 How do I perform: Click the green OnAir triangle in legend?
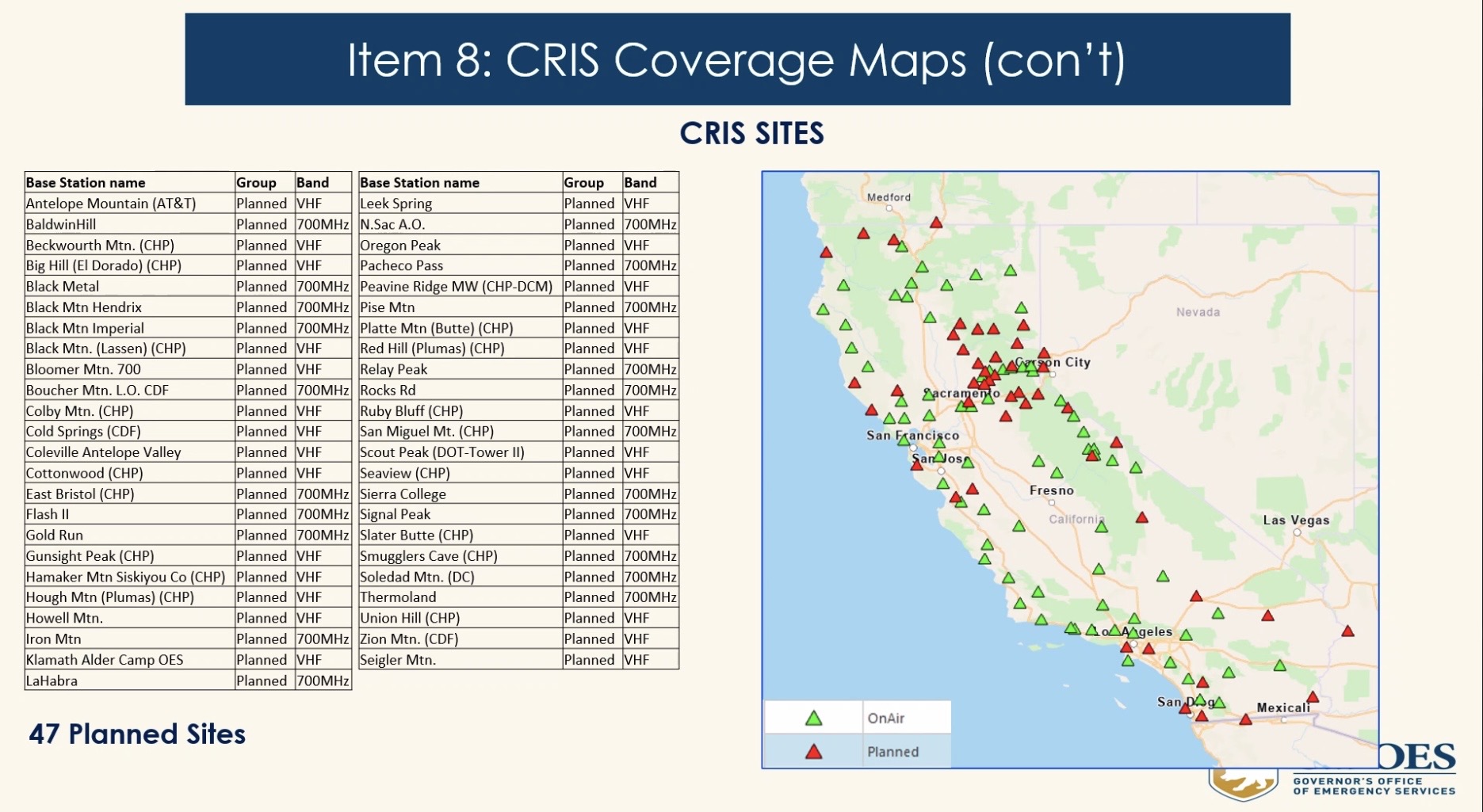point(813,719)
